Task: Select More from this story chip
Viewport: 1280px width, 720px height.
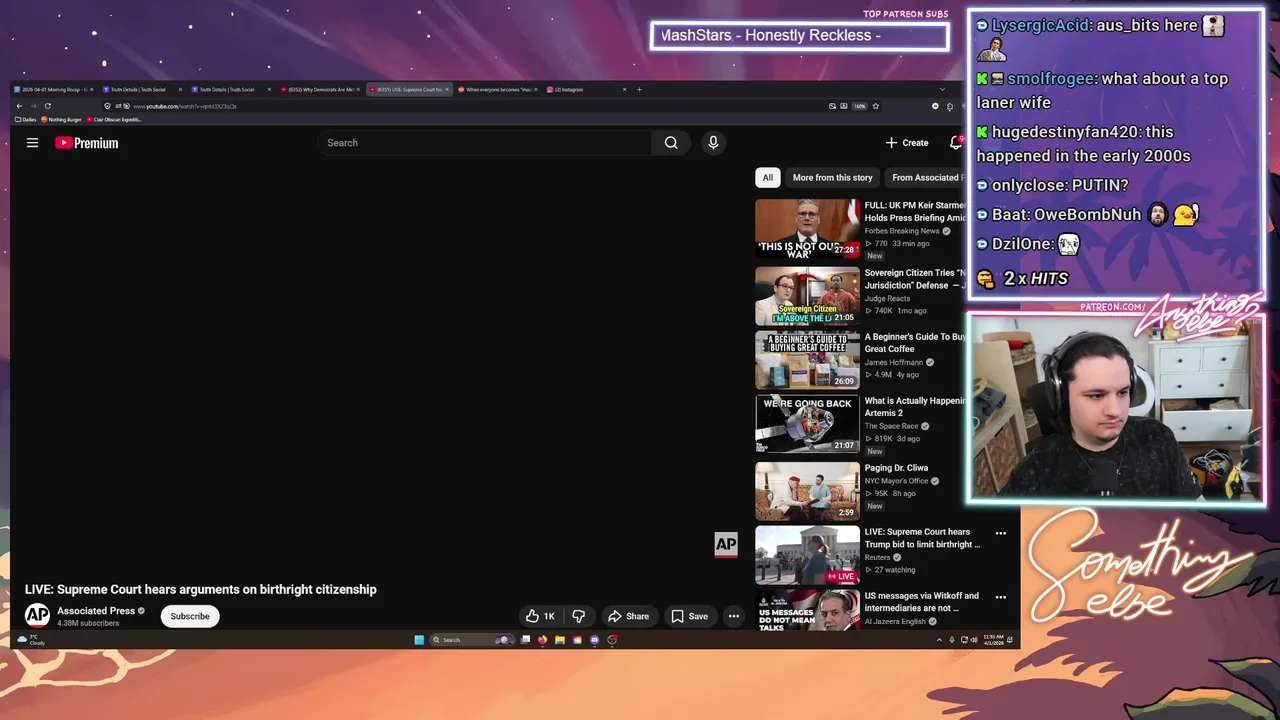Action: [x=832, y=178]
